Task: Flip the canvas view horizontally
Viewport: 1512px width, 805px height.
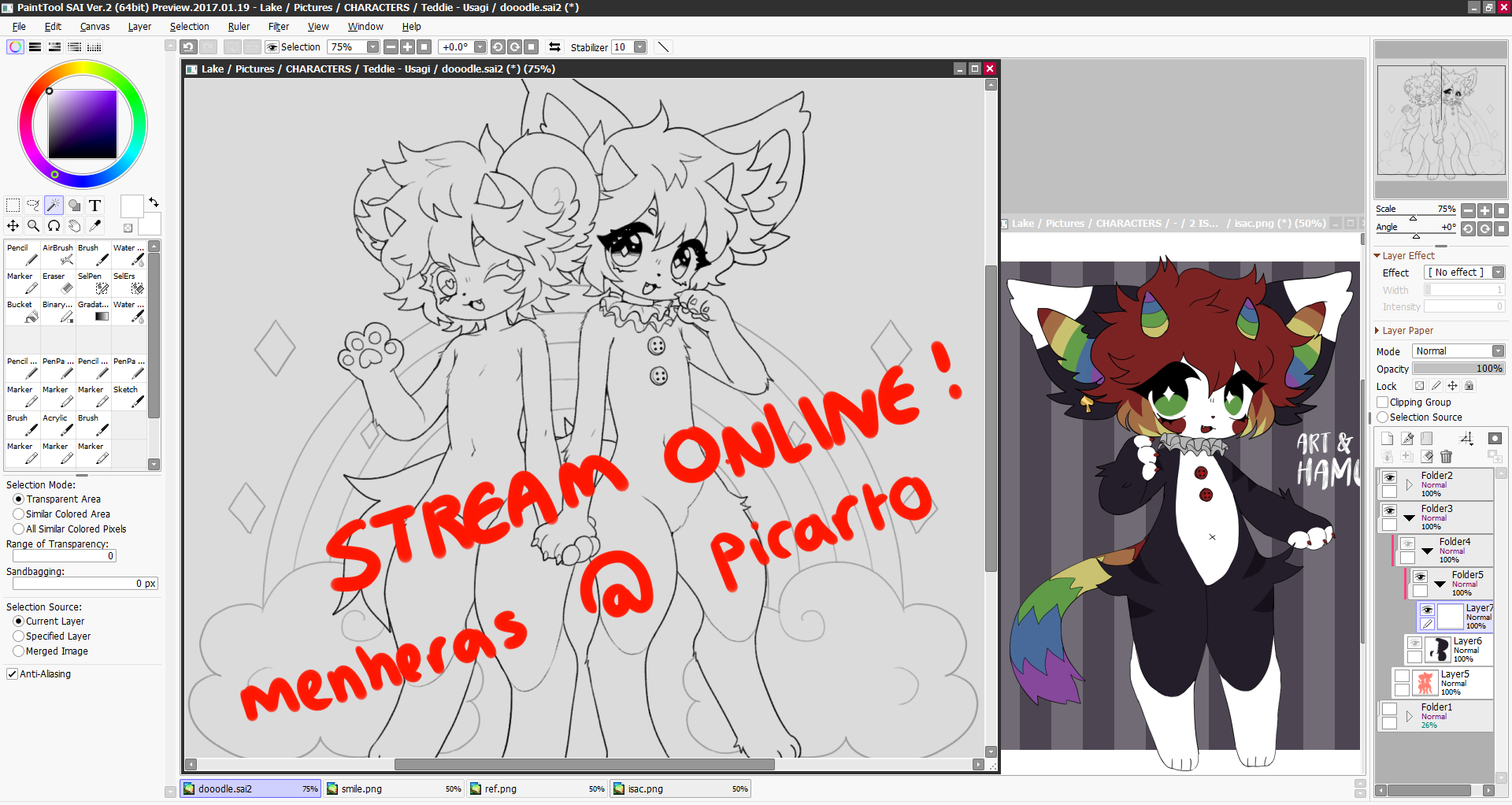Action: (555, 47)
